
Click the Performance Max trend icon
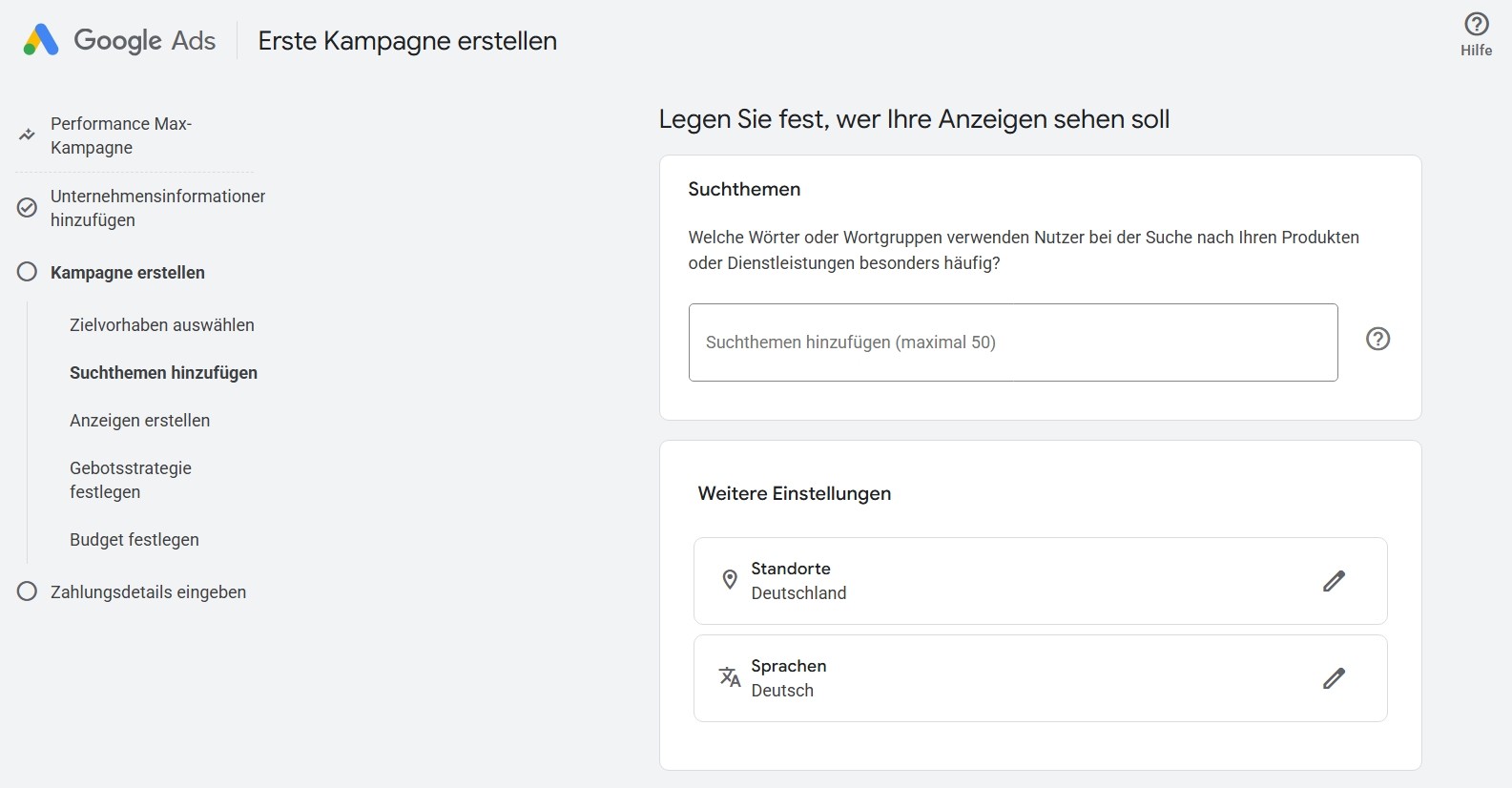[x=27, y=135]
